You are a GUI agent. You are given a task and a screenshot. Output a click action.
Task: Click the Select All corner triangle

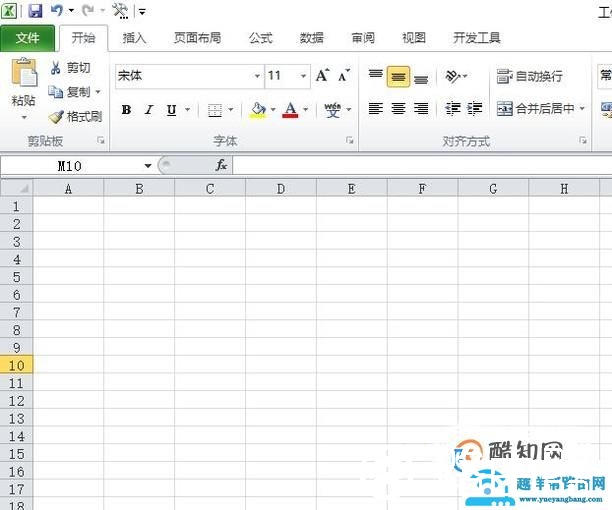click(x=16, y=188)
